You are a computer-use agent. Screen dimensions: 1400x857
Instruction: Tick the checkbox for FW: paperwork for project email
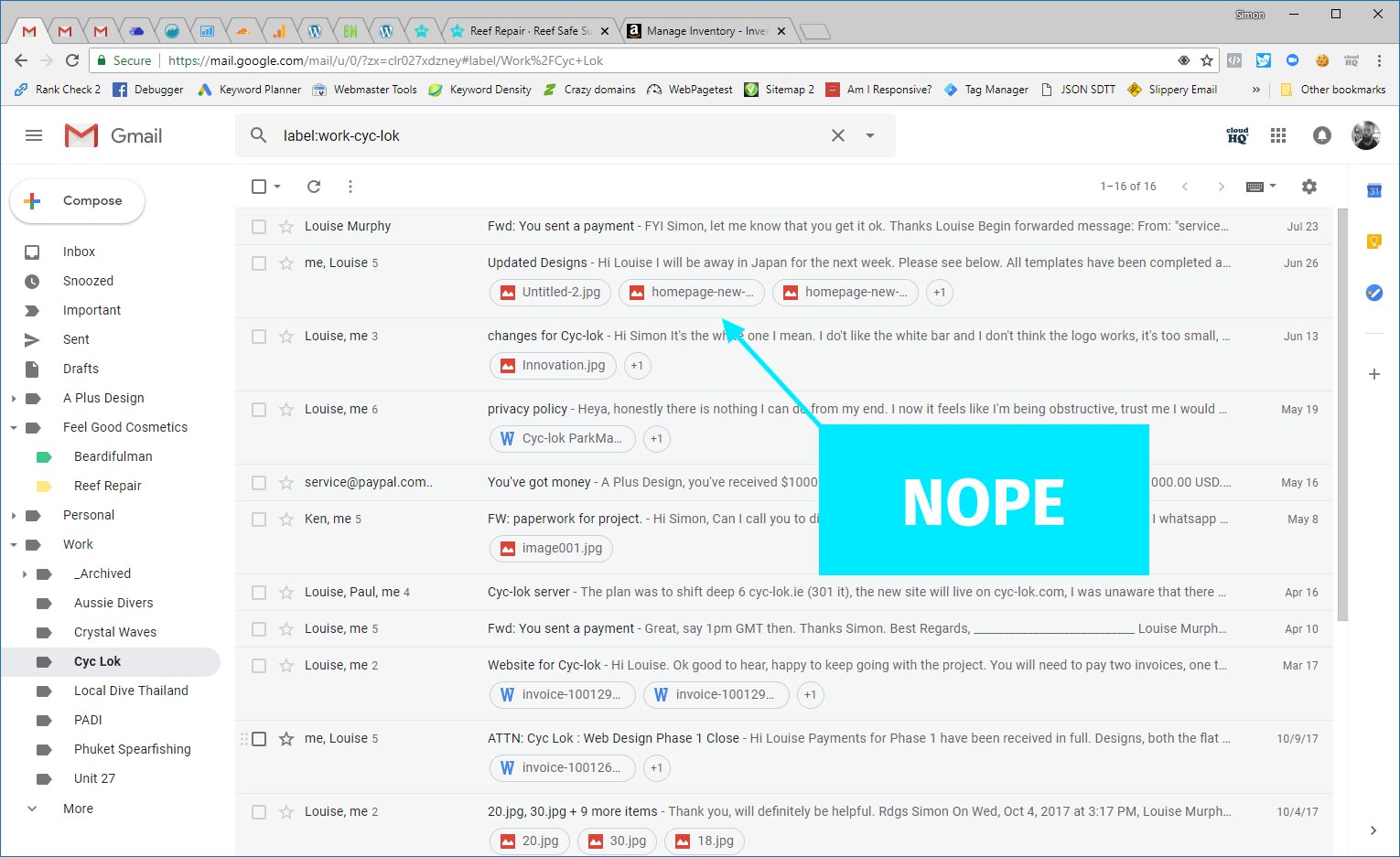259,519
